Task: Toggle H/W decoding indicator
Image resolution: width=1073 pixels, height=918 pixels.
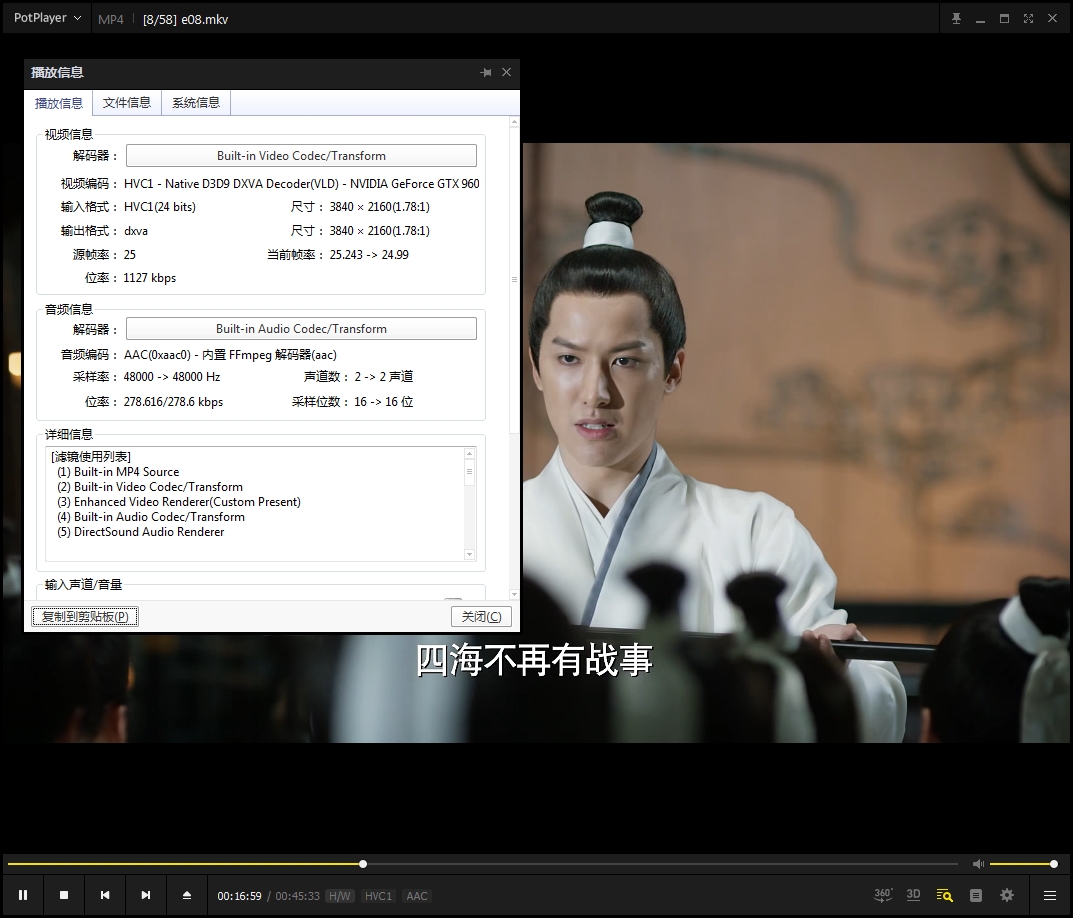Action: pyautogui.click(x=339, y=896)
